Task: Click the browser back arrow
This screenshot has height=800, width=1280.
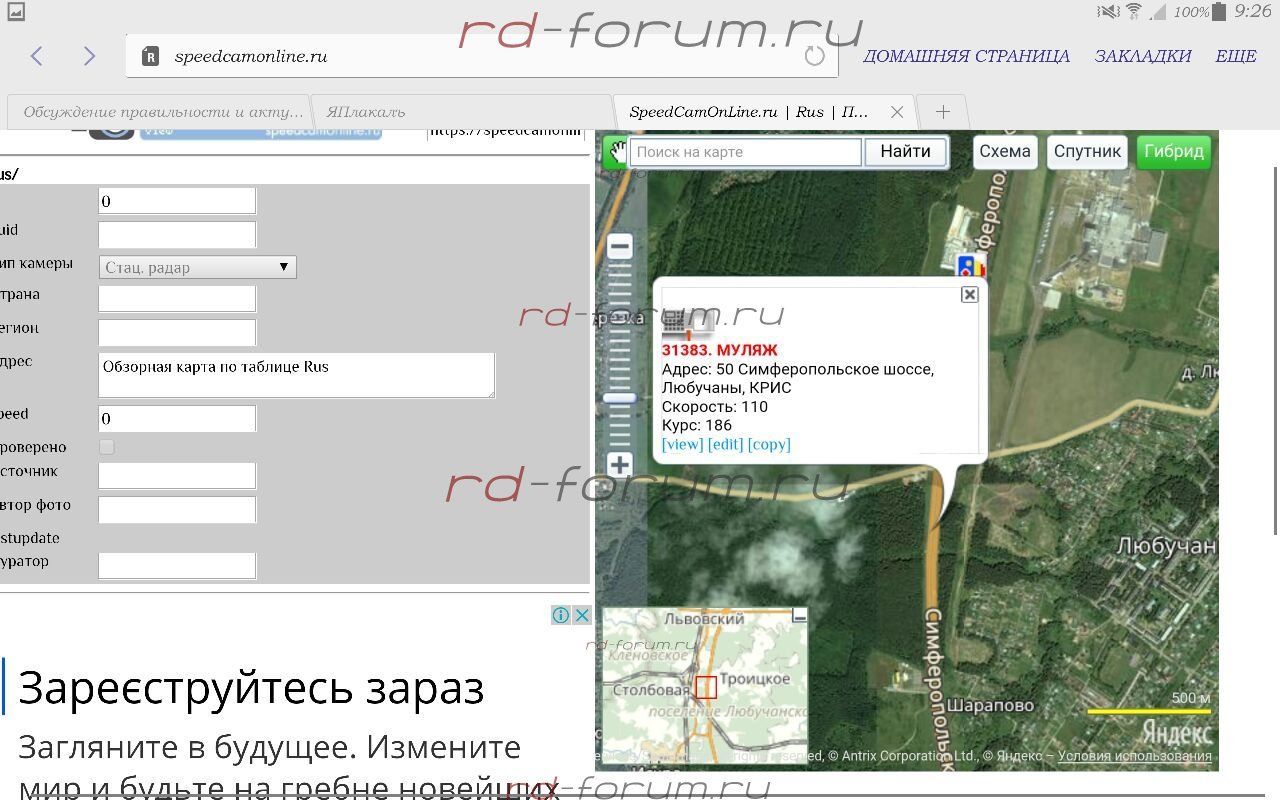Action: [37, 56]
